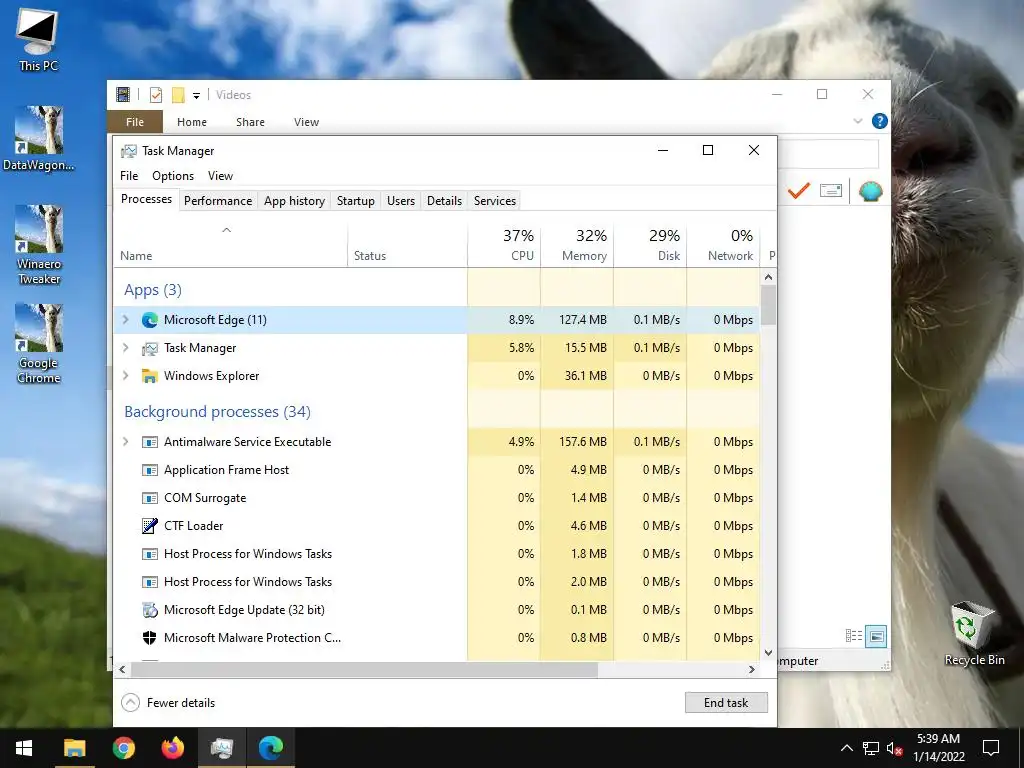Click vertical scrollbar down arrow in process list
1024x768 pixels.
coord(769,652)
